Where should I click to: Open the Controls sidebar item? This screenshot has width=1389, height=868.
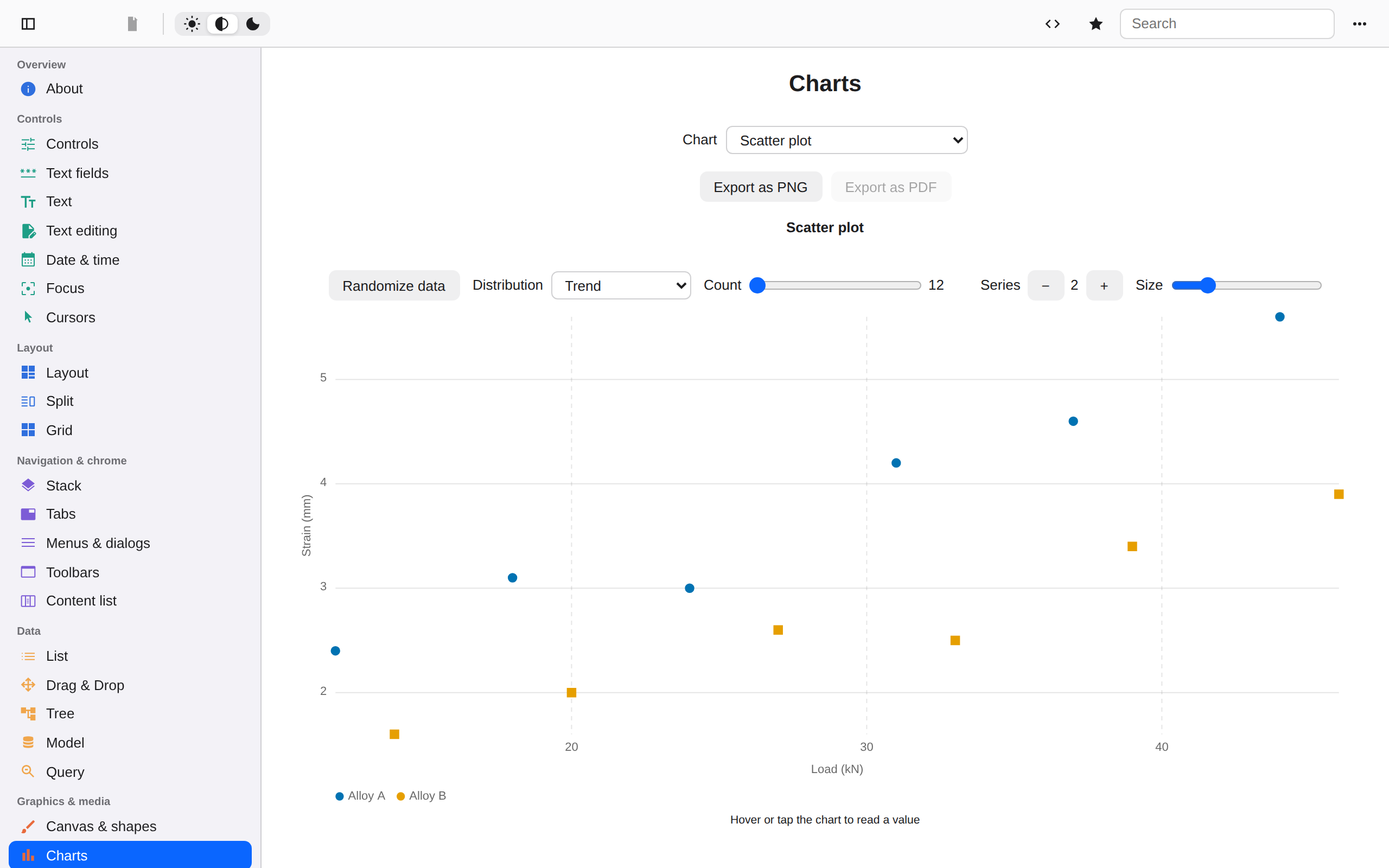[x=130, y=144]
